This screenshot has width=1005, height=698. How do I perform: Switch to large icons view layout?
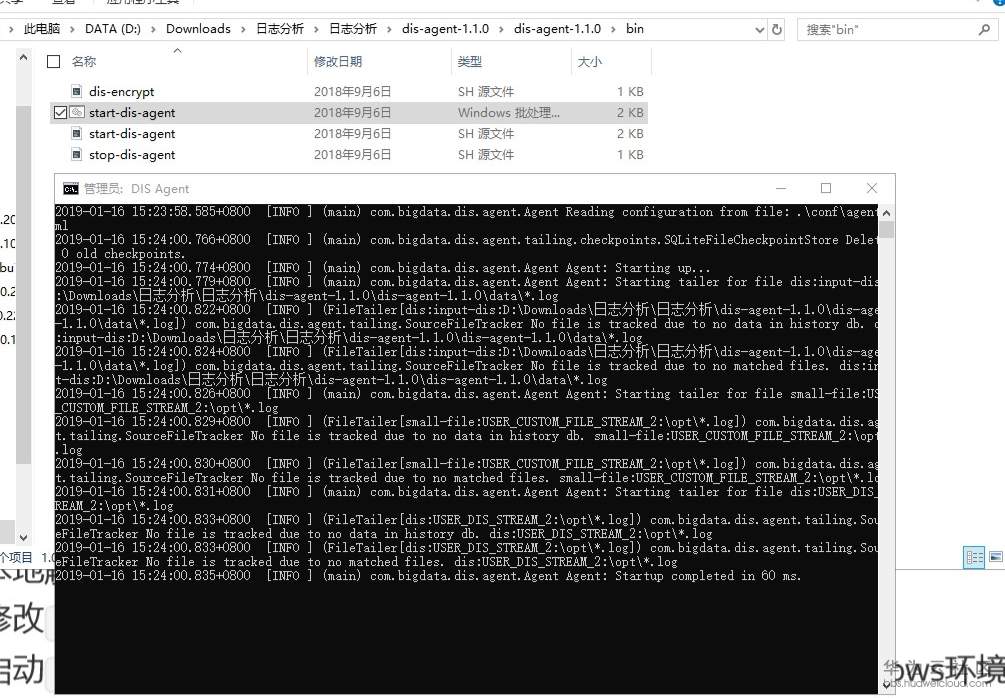[x=995, y=557]
